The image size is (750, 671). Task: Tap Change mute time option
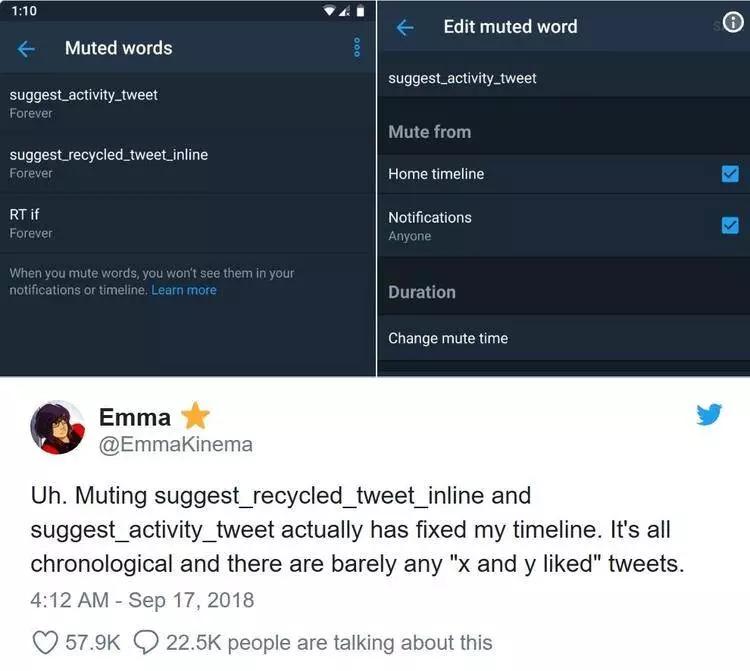click(x=448, y=338)
